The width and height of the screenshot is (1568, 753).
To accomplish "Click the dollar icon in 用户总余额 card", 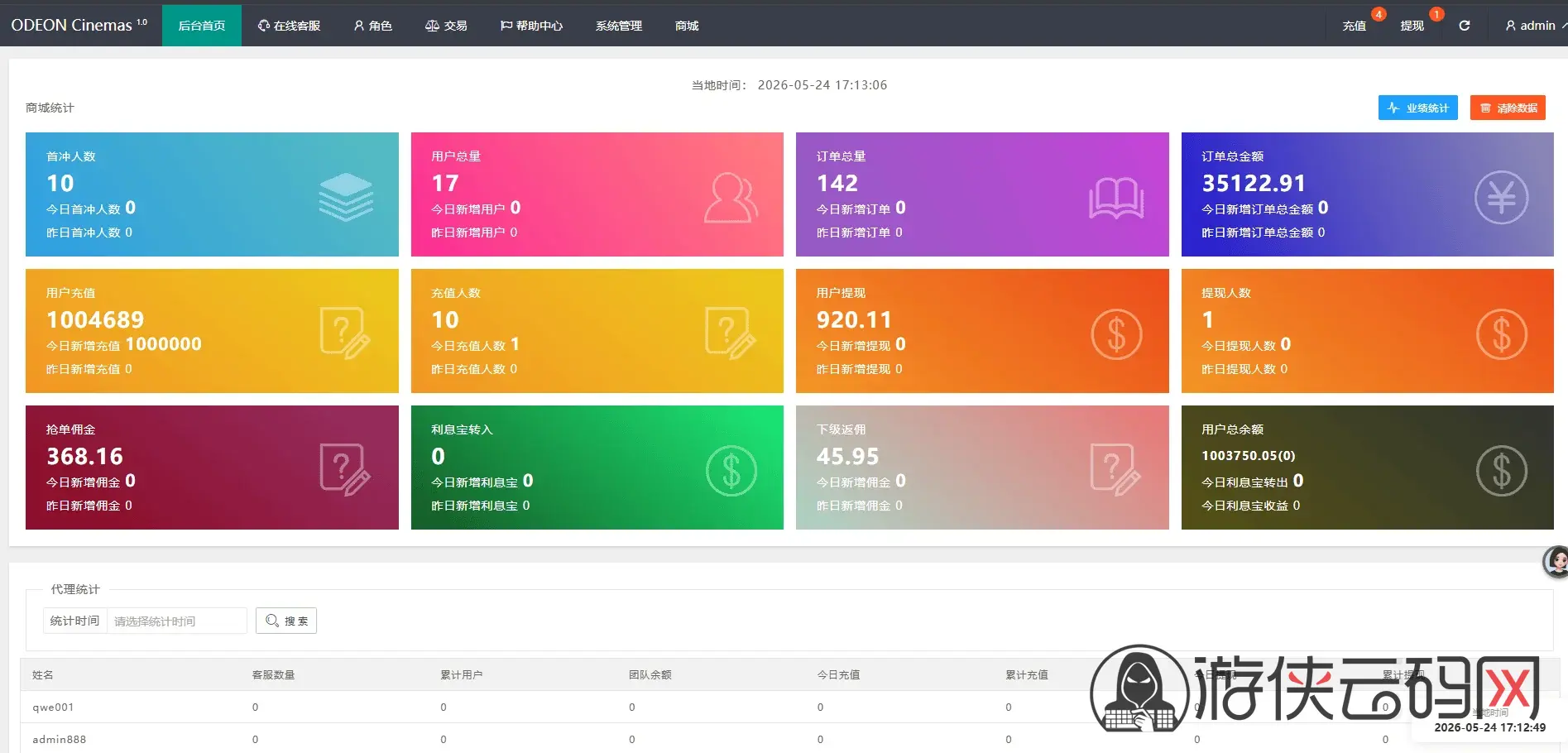I will [1501, 471].
